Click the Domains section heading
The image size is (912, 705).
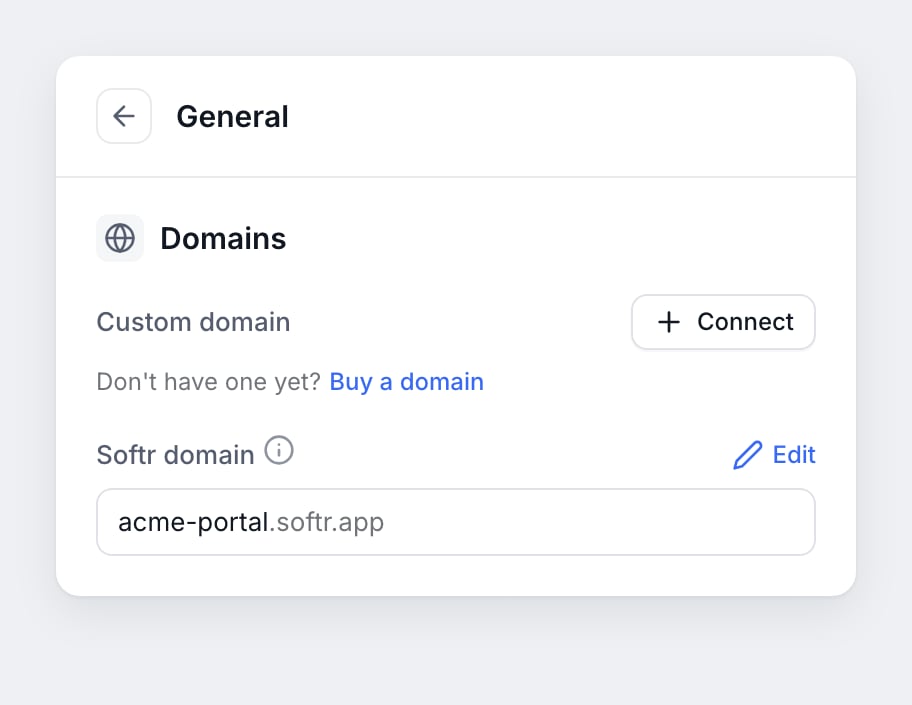tap(223, 238)
